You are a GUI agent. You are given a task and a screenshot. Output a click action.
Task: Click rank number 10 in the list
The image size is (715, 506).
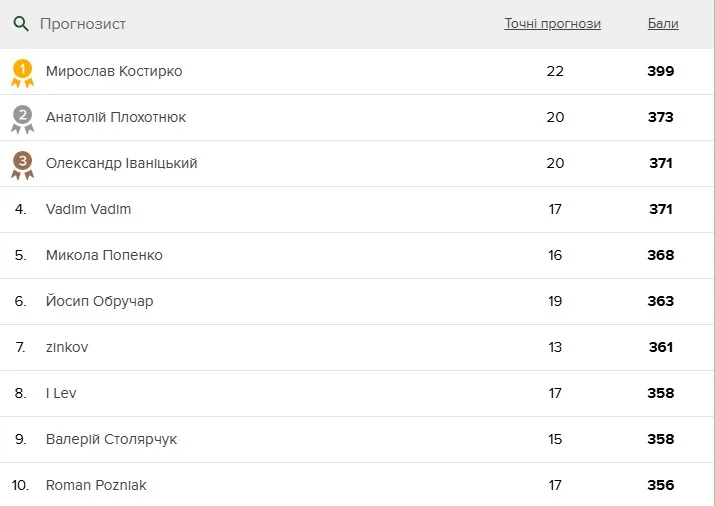pos(20,485)
